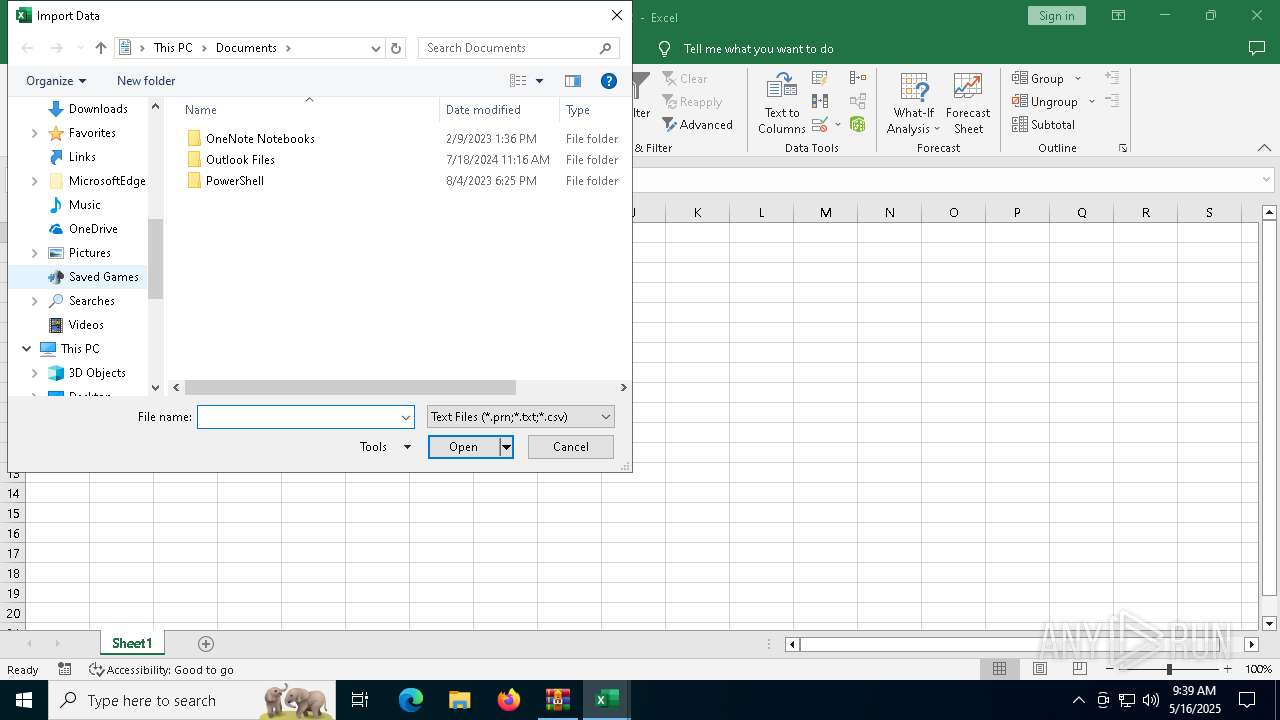Click the Data Validation icon

820,125
